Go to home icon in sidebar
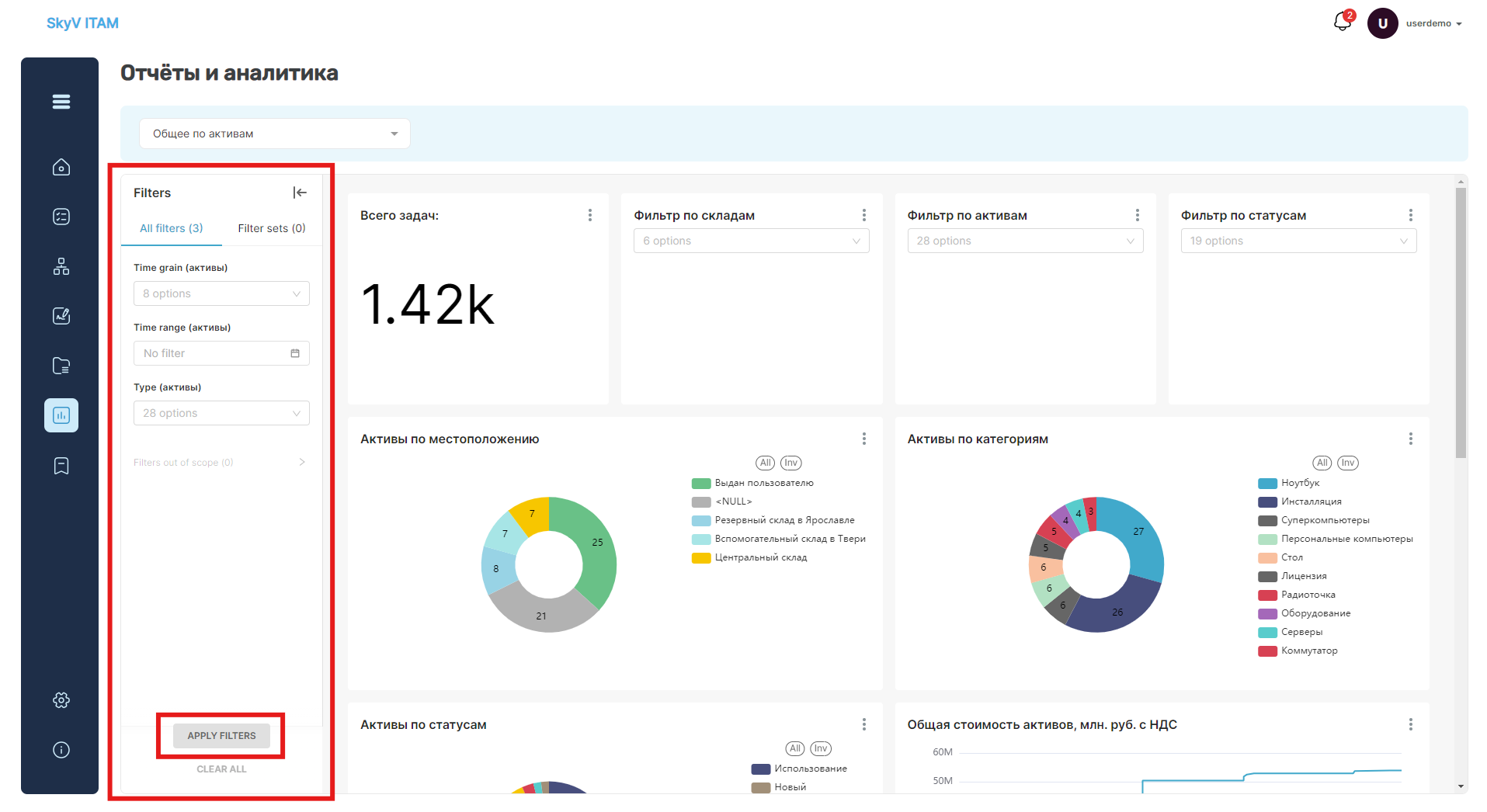 (61, 167)
